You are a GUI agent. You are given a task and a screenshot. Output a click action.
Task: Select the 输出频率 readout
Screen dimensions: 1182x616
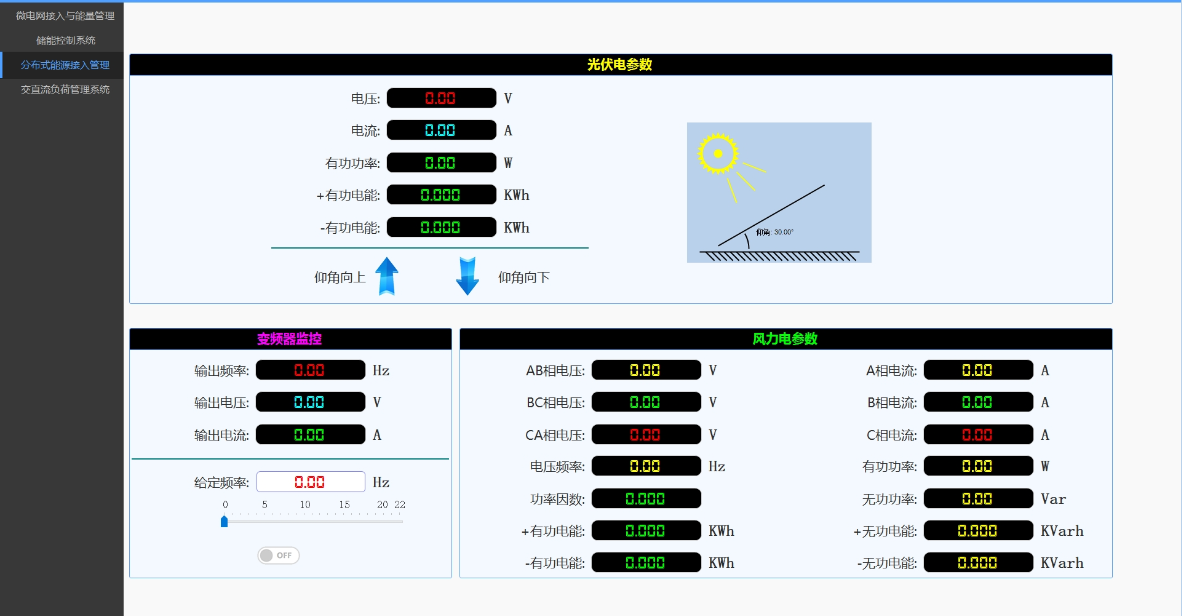[x=310, y=370]
